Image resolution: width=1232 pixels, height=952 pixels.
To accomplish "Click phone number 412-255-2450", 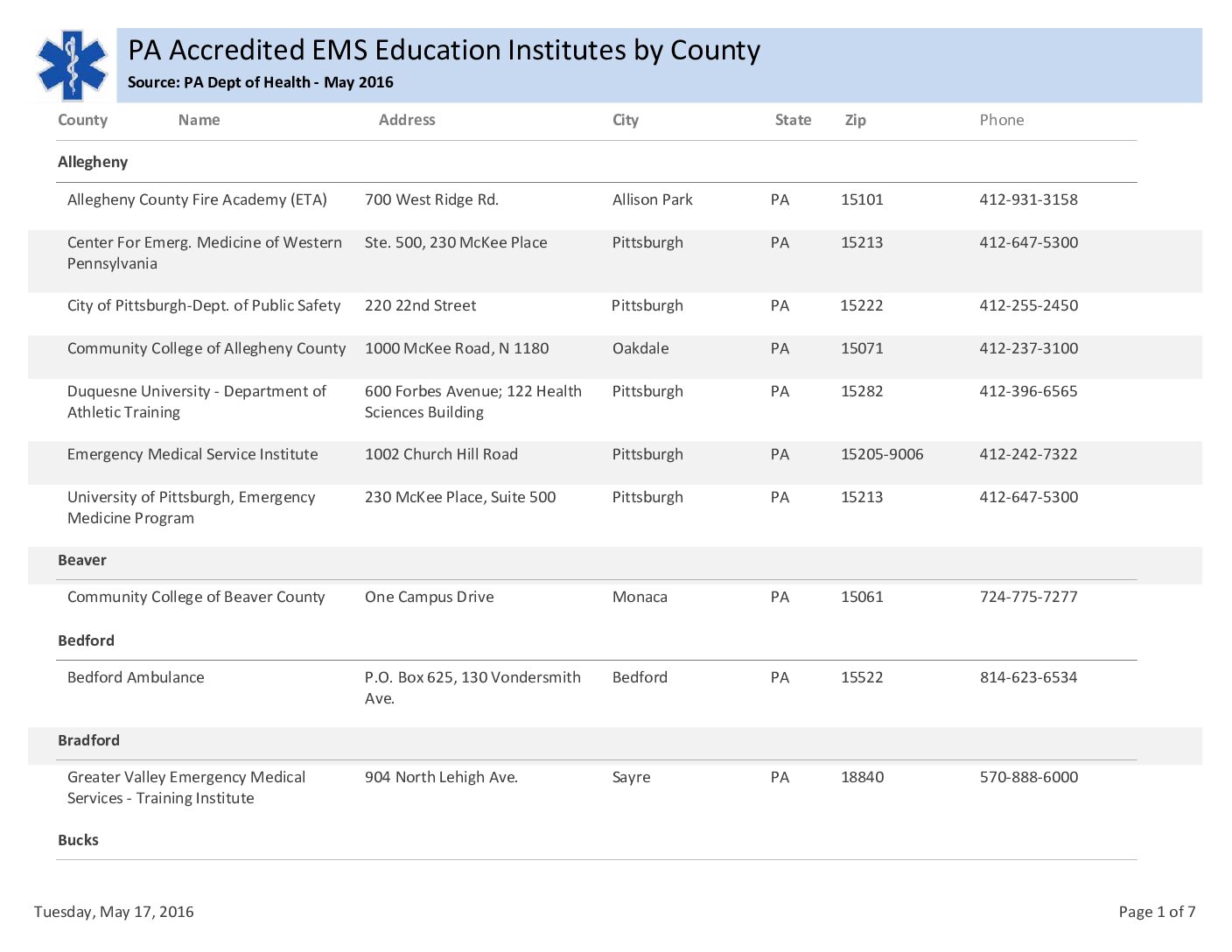I will click(1028, 305).
